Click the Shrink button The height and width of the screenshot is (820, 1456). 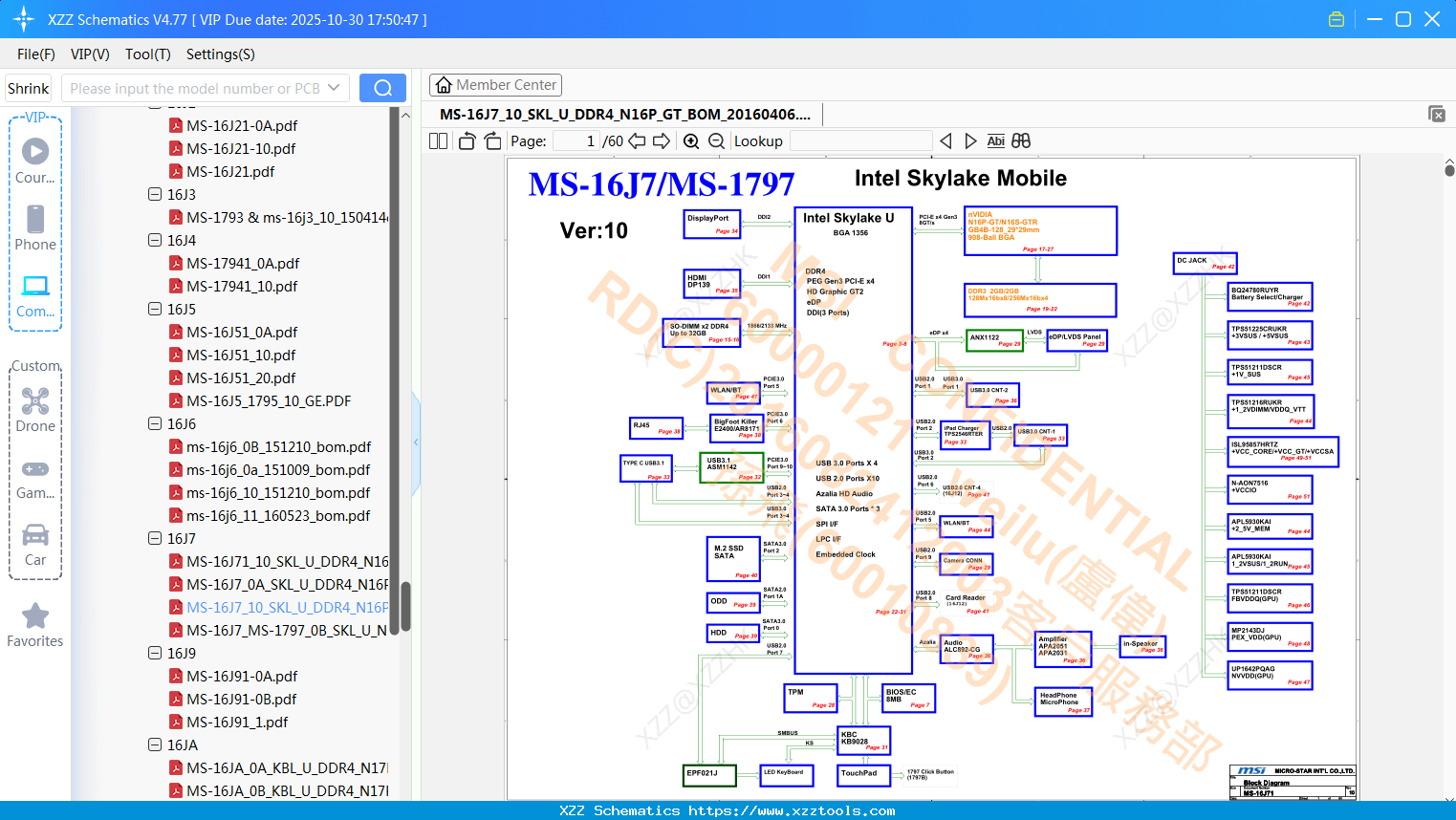[x=29, y=88]
